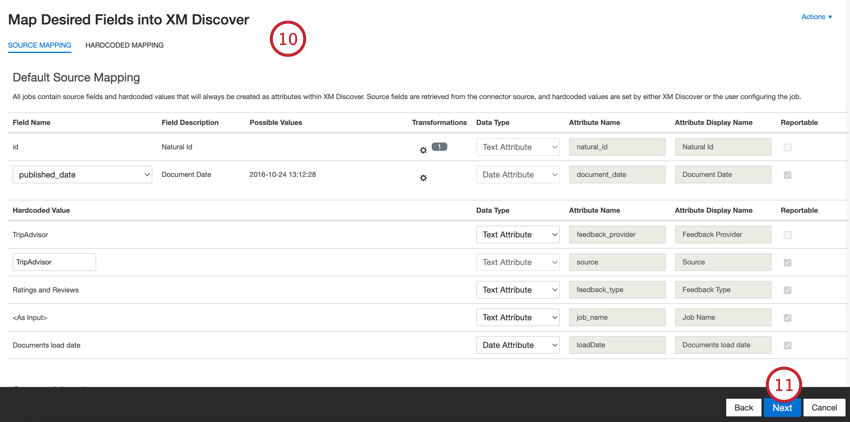
Task: Click the TripAdvisor hardcoded value text field
Action: coord(54,262)
